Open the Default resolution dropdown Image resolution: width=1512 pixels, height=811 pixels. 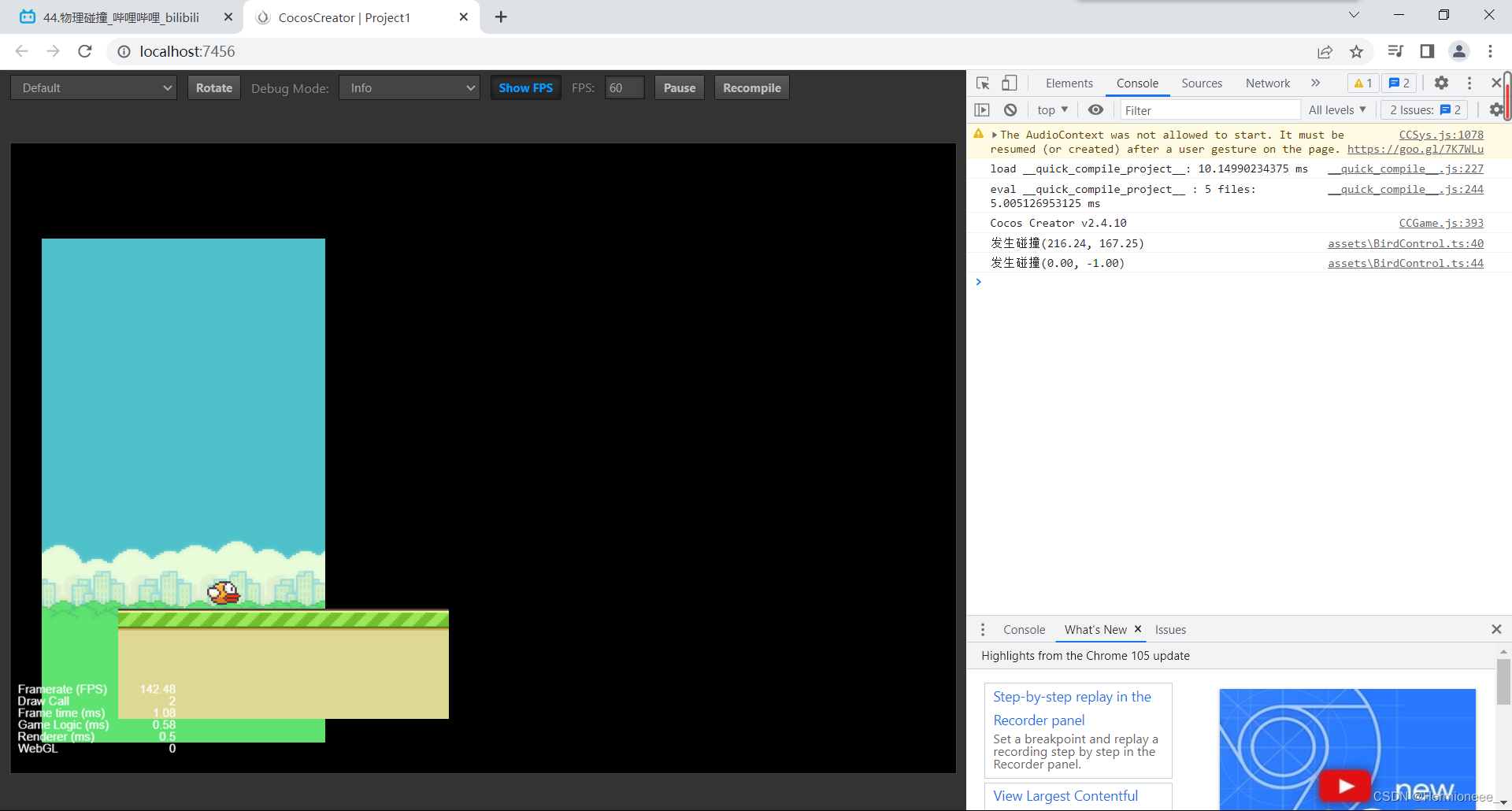(x=93, y=87)
